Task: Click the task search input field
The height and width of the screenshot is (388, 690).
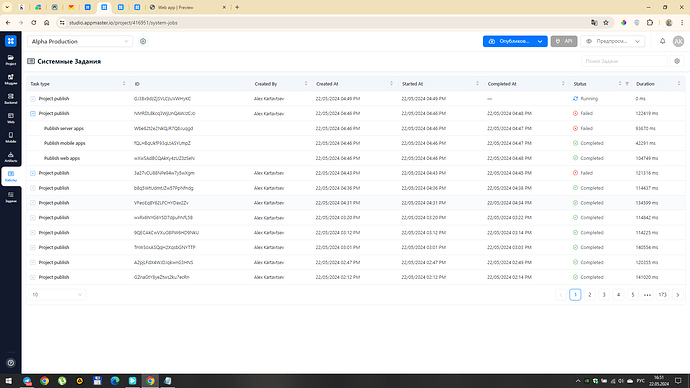Action: tap(624, 61)
